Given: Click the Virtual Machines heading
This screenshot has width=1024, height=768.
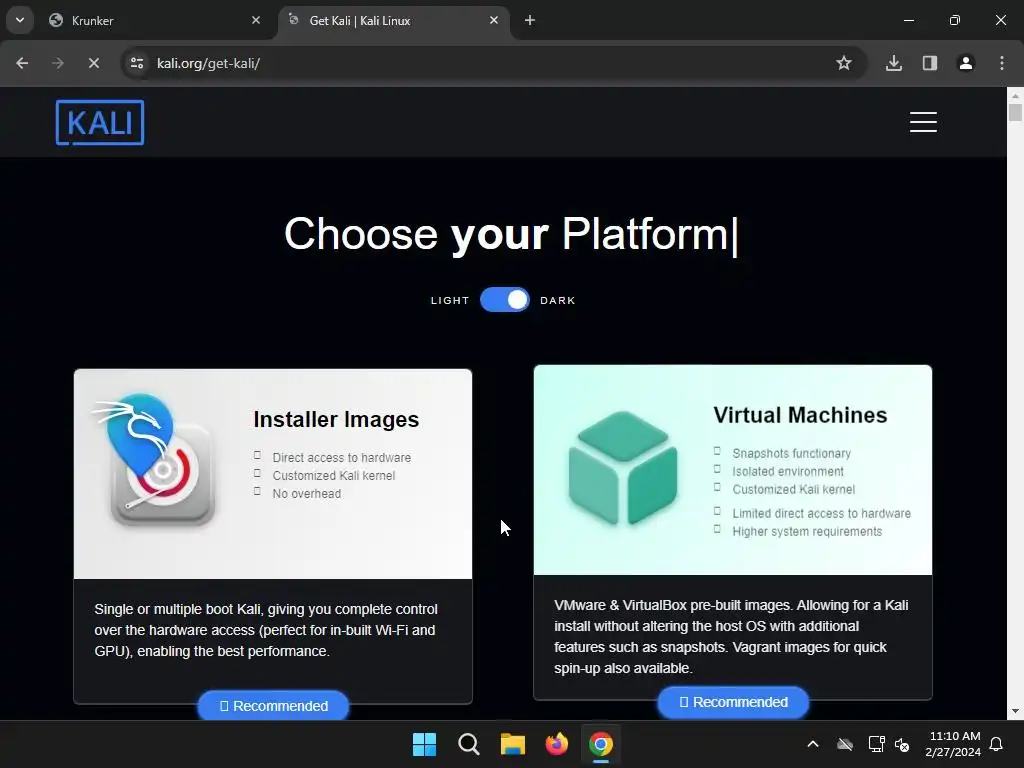Looking at the screenshot, I should [800, 415].
